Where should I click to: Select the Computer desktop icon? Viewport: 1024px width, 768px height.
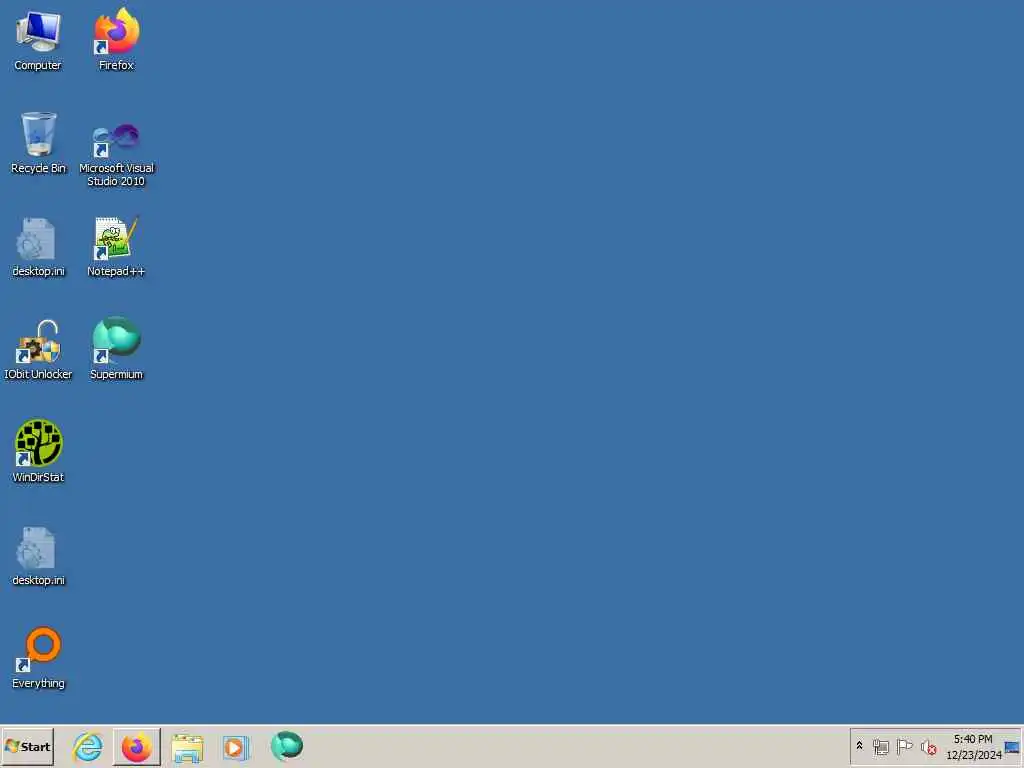point(38,40)
